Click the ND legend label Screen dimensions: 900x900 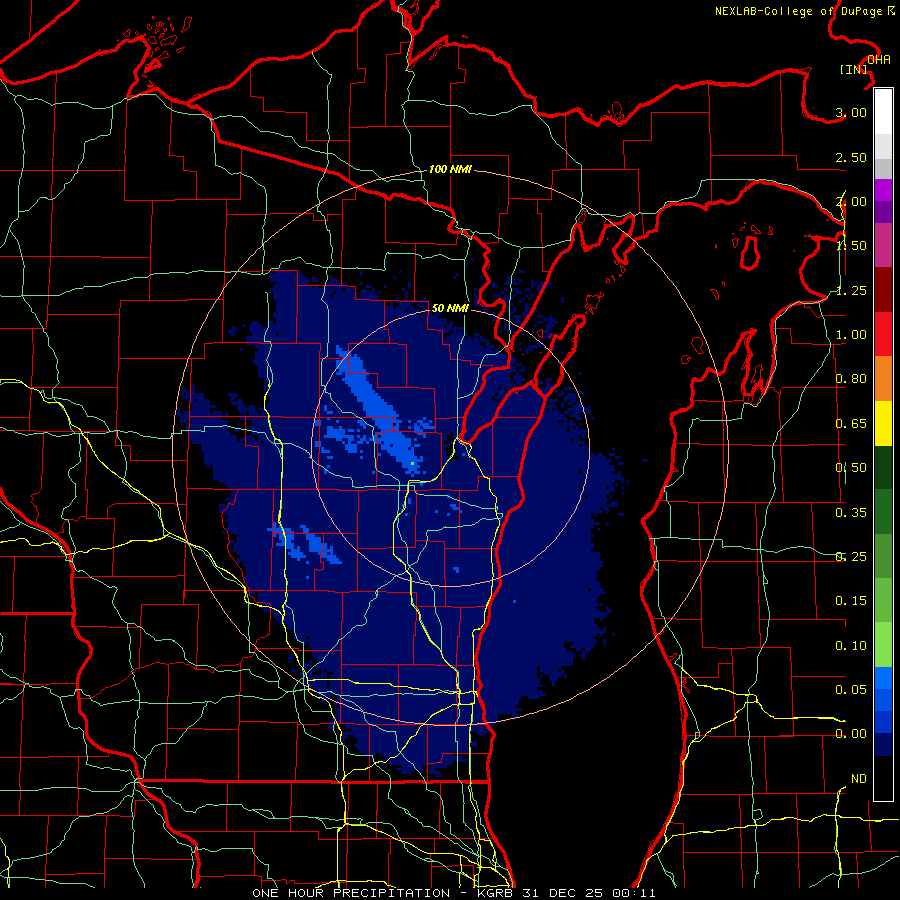coord(859,779)
